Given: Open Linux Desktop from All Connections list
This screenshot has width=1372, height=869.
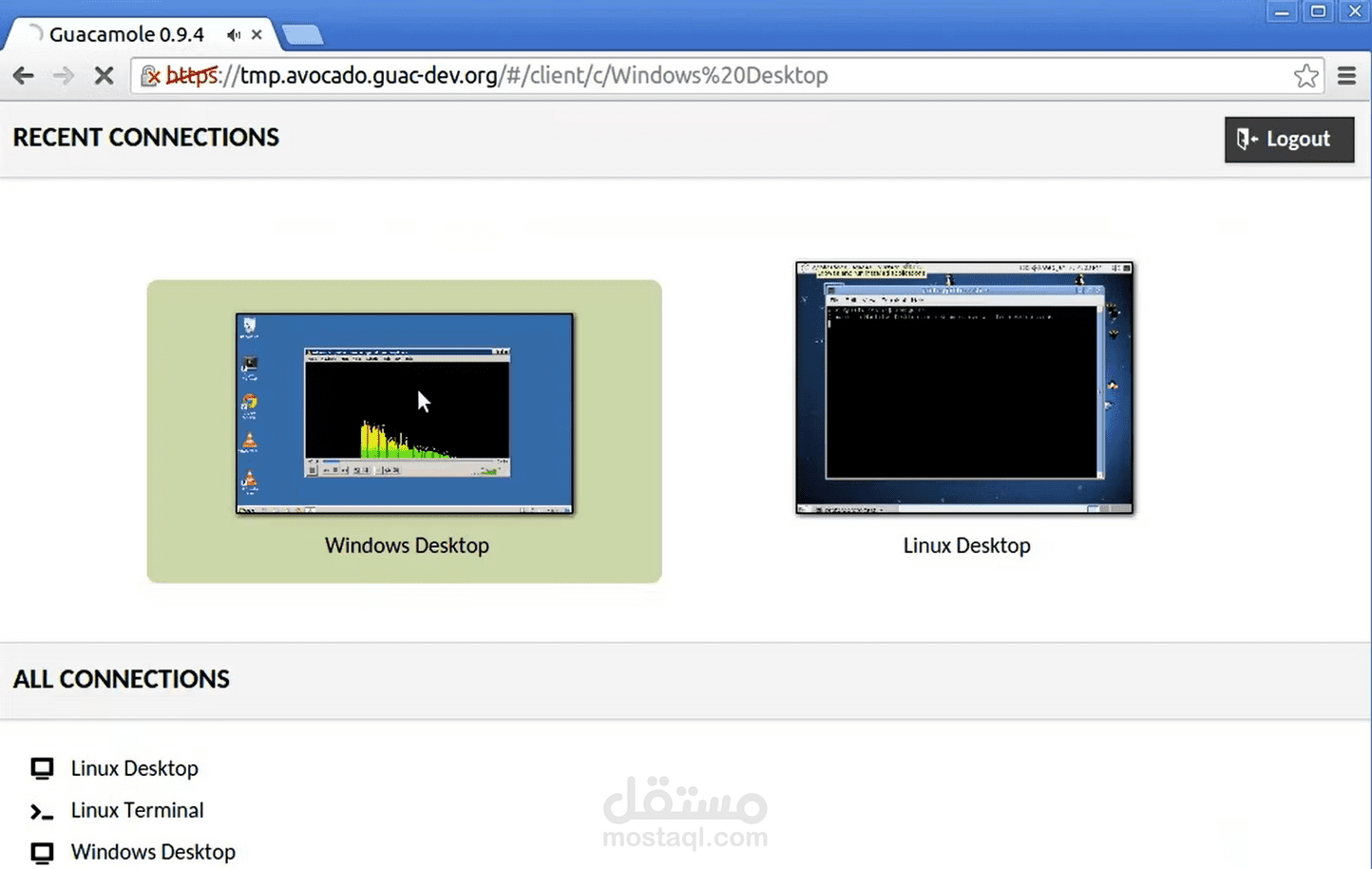Looking at the screenshot, I should (x=134, y=768).
